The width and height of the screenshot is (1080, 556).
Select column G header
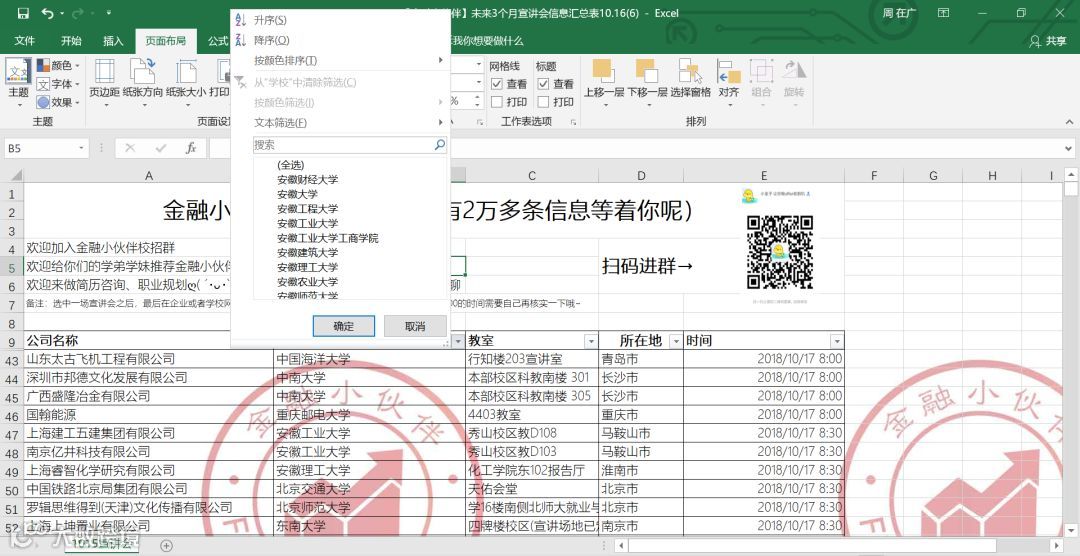(933, 176)
